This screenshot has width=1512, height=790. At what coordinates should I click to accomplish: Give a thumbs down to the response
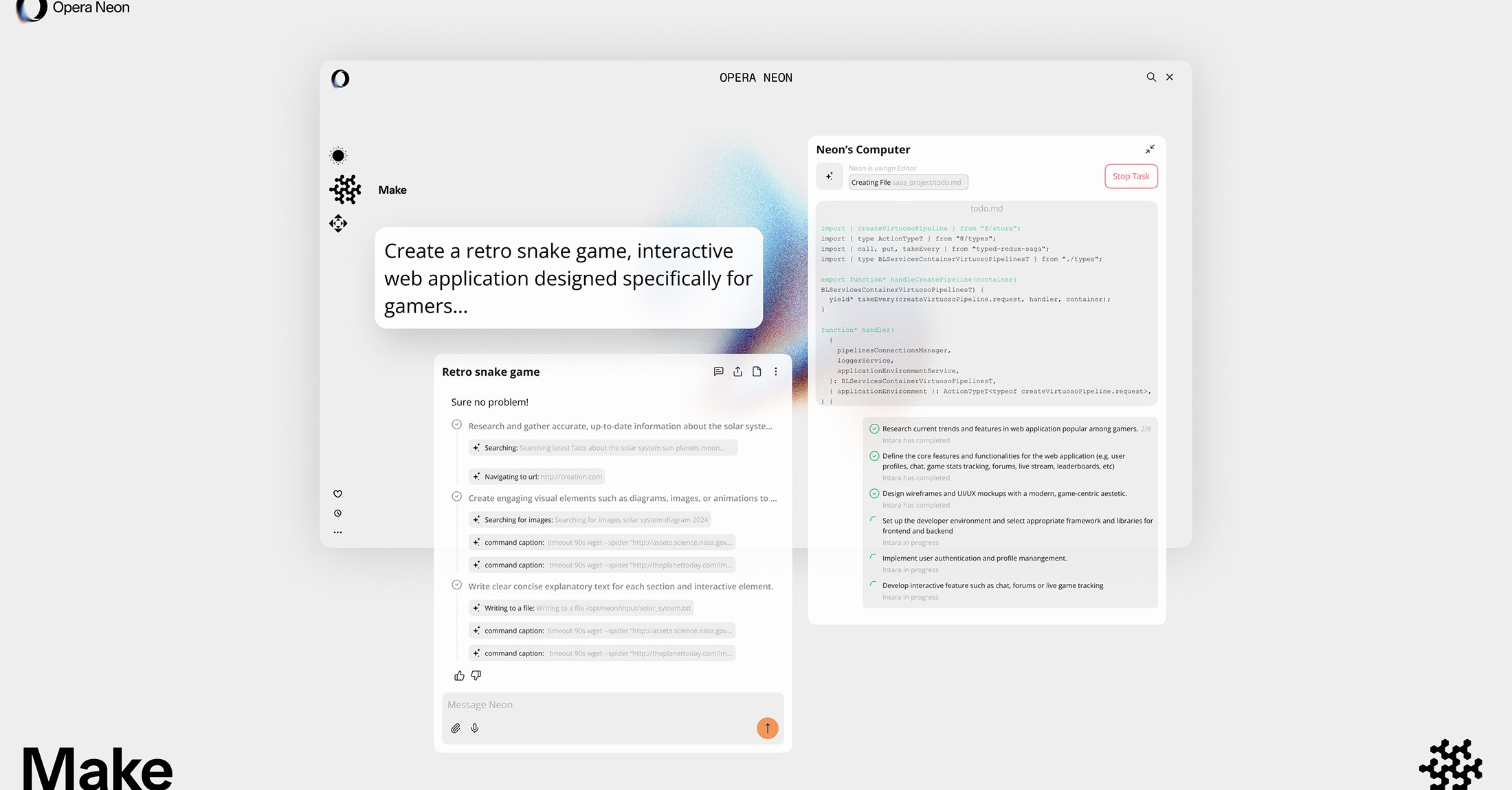(476, 676)
